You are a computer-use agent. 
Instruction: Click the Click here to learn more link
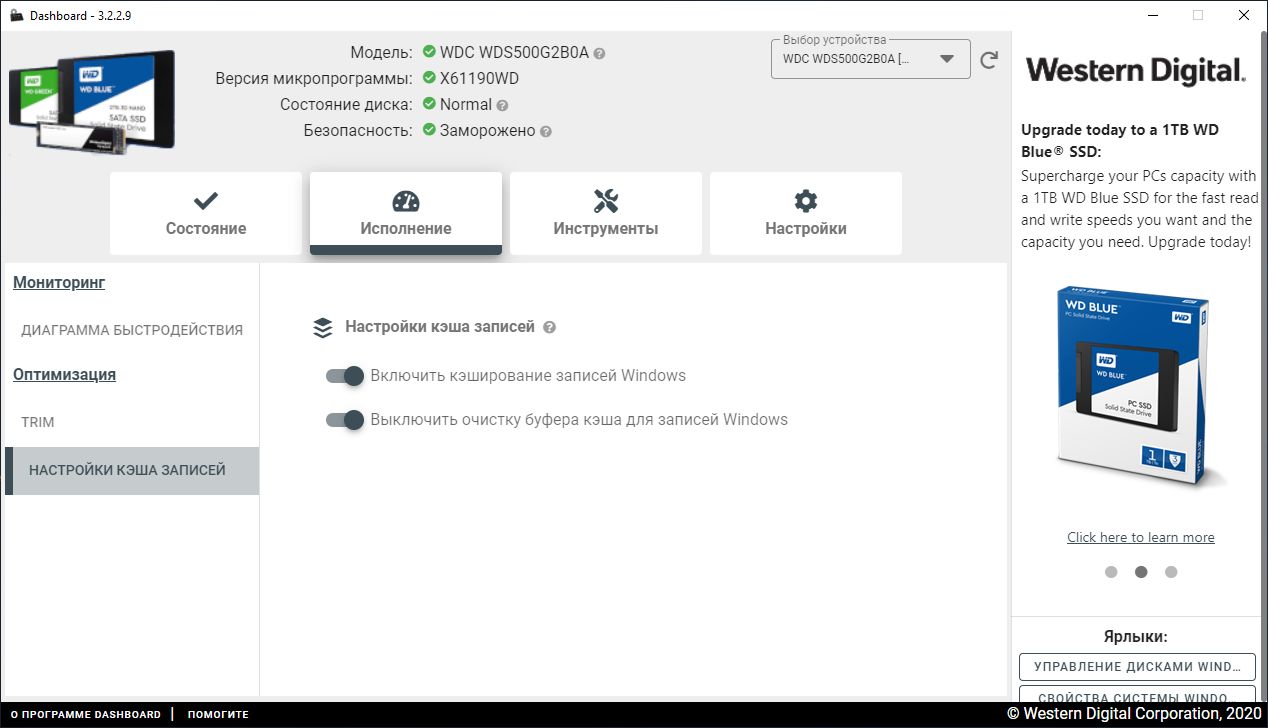tap(1141, 537)
